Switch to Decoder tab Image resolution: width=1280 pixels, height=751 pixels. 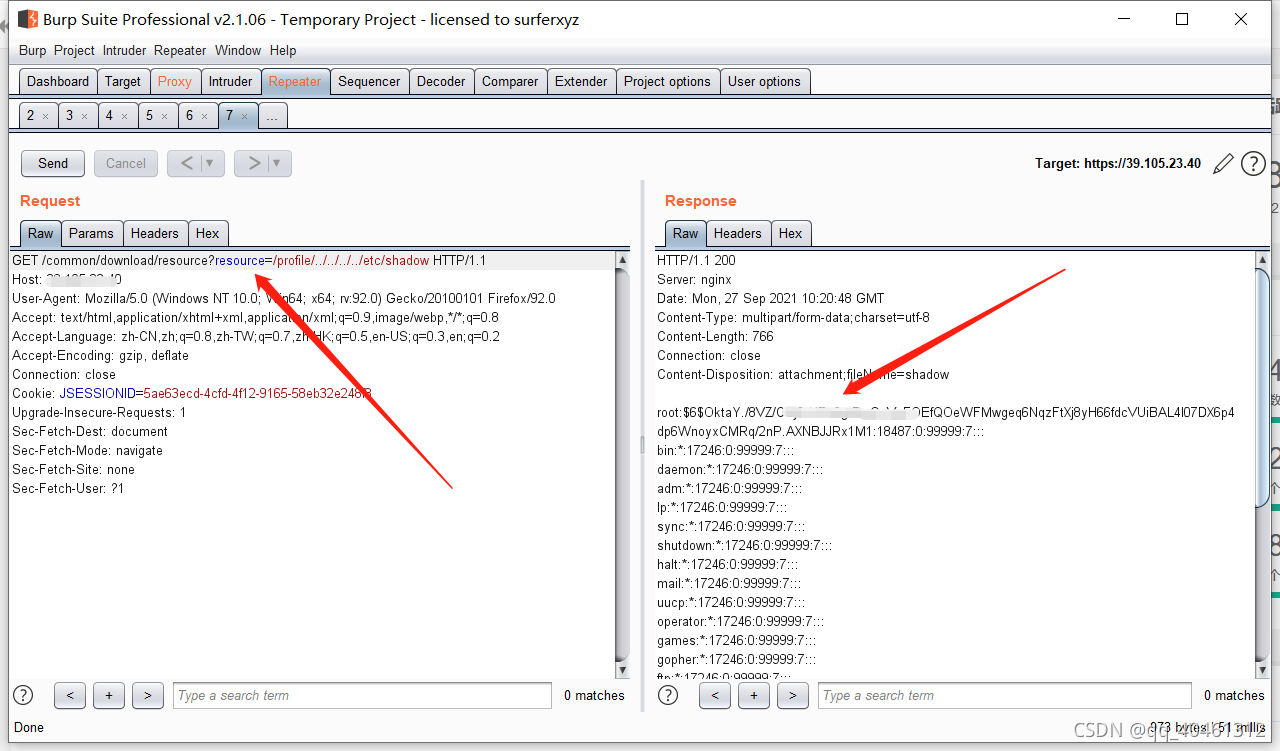click(x=441, y=82)
